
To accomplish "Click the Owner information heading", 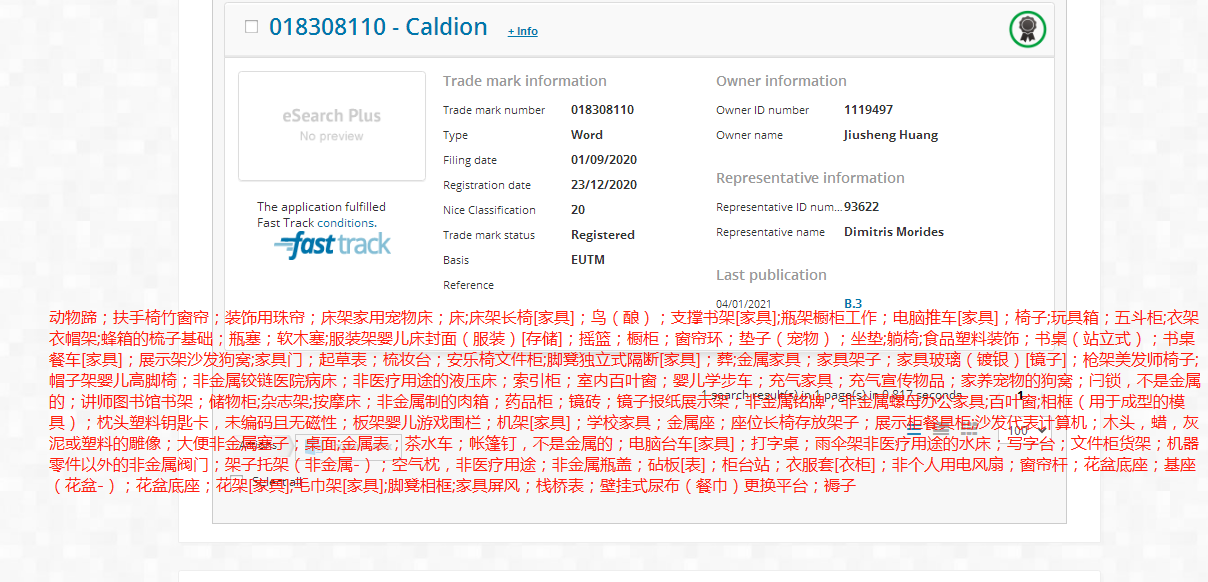I will tap(781, 81).
